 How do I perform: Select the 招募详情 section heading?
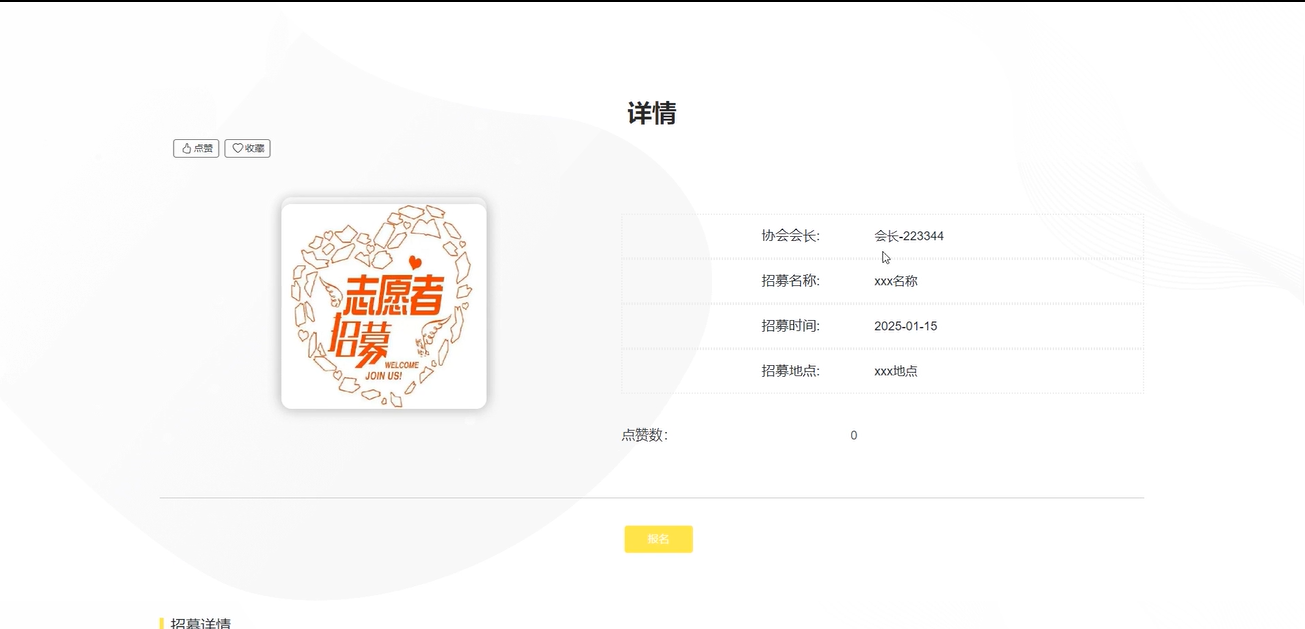tap(201, 623)
